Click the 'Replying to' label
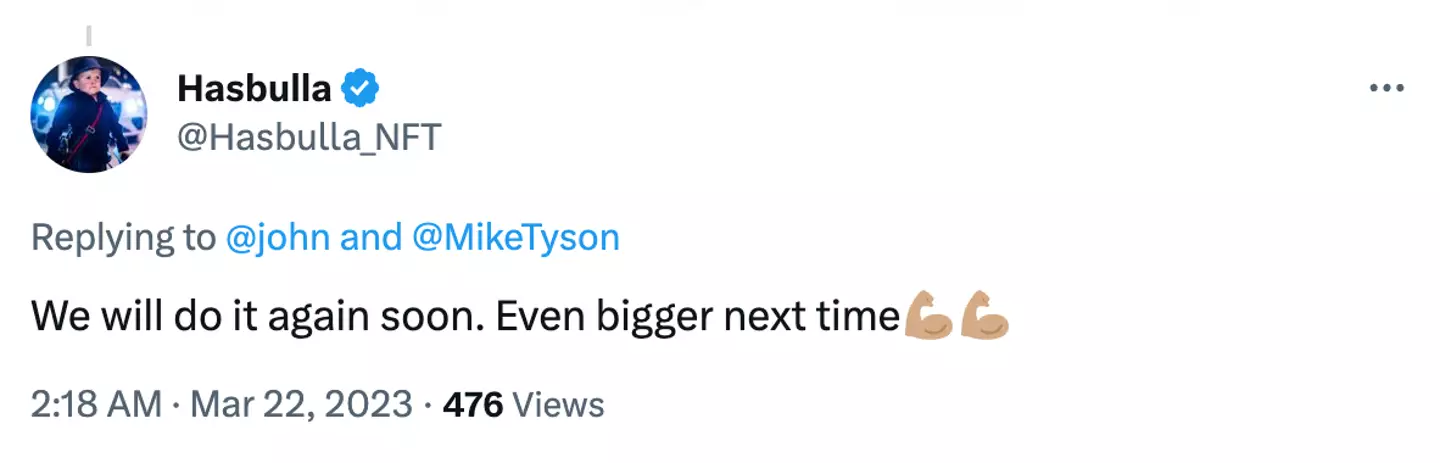The width and height of the screenshot is (1440, 463). pyautogui.click(x=123, y=237)
